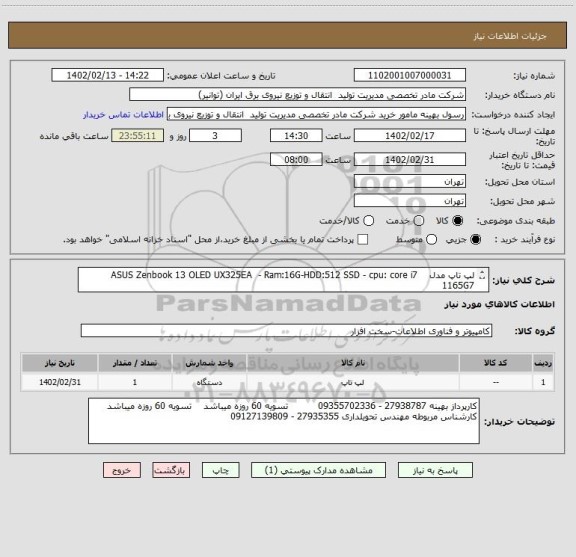Viewport: 576px width, 557px height.
Task: Select the کالا radio button
Action: [x=458, y=221]
